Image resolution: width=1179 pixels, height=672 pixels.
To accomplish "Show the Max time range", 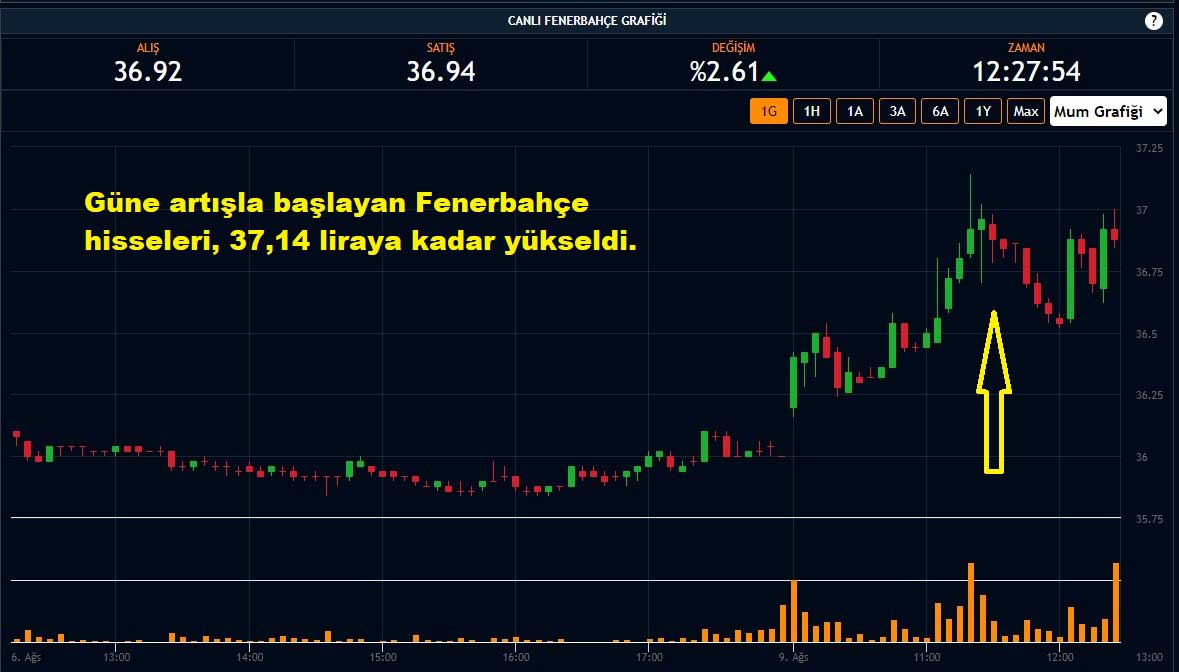I will (x=1026, y=111).
